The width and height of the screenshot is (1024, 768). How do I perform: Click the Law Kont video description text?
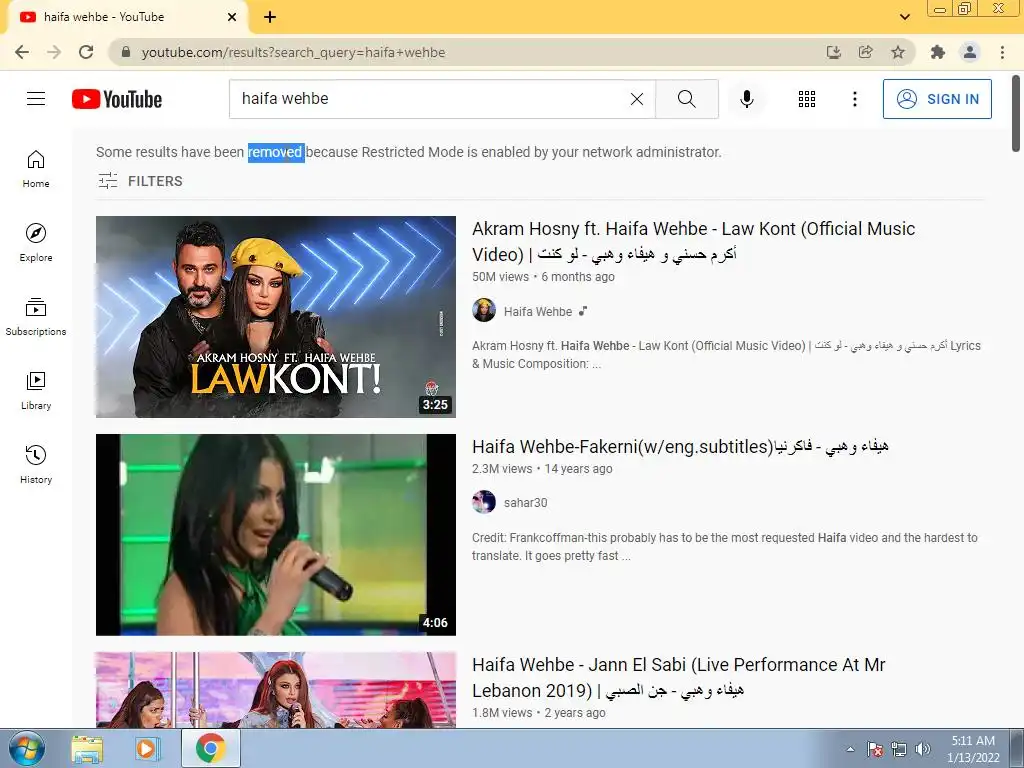click(726, 355)
